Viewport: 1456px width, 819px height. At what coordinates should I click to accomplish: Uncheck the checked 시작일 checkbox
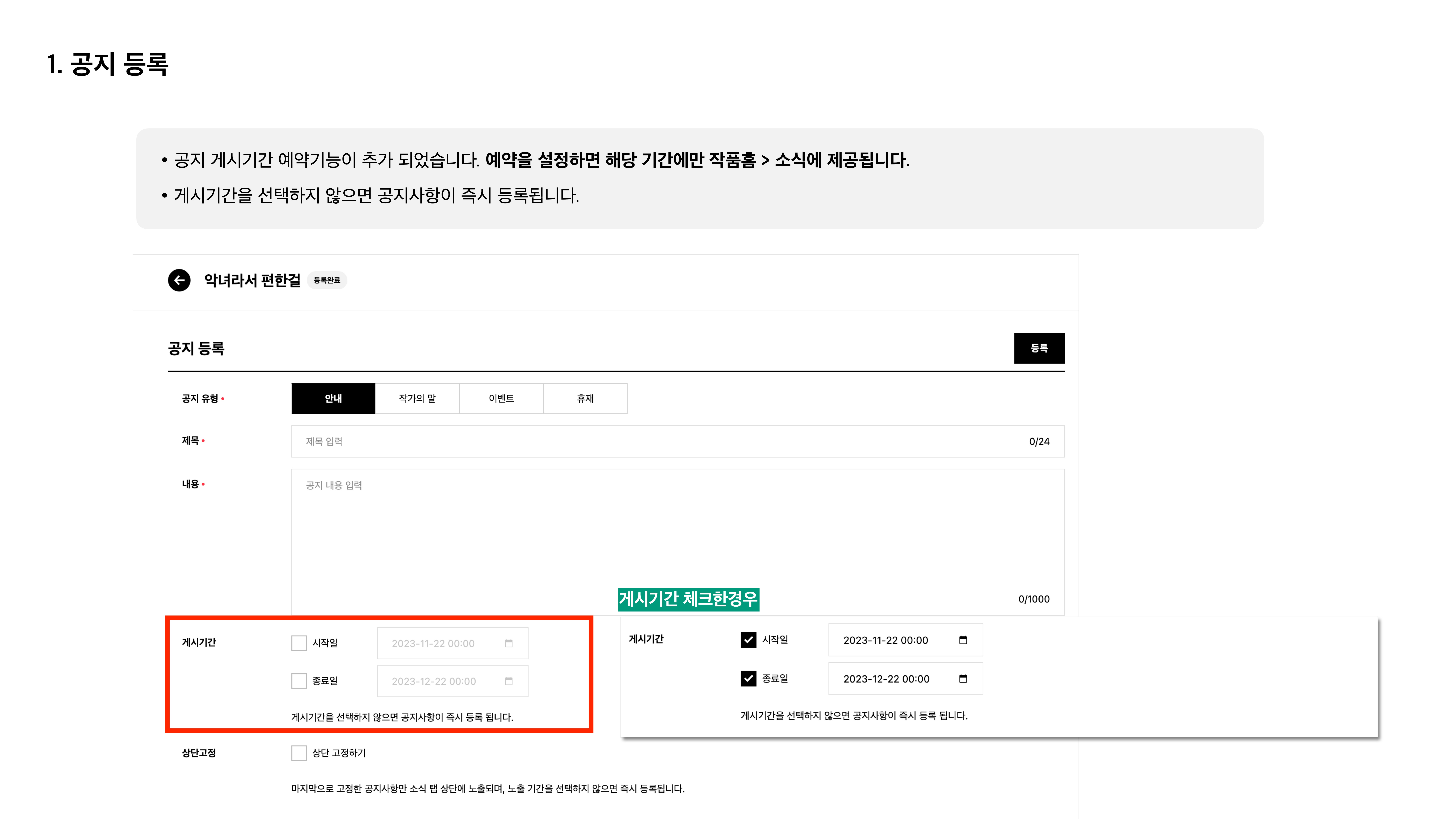[748, 640]
